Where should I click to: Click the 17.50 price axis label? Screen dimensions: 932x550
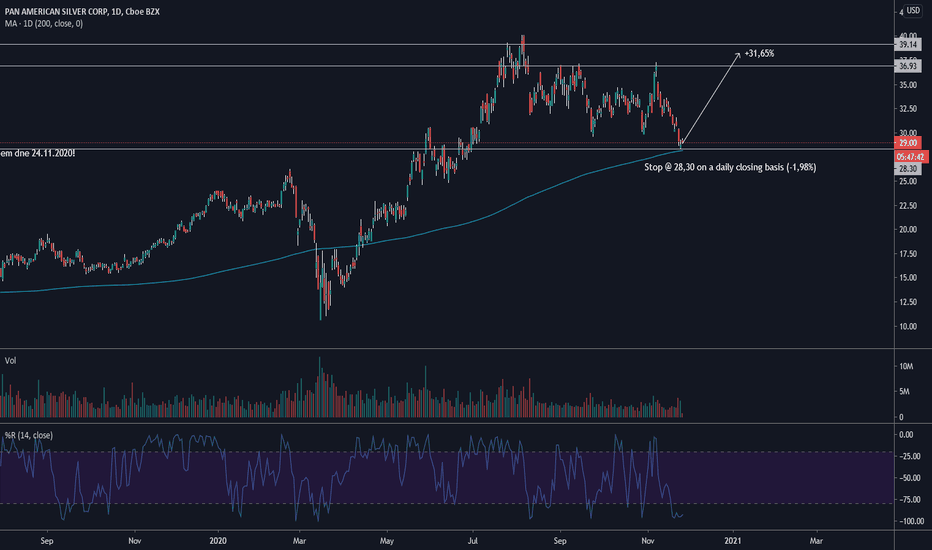tap(908, 254)
